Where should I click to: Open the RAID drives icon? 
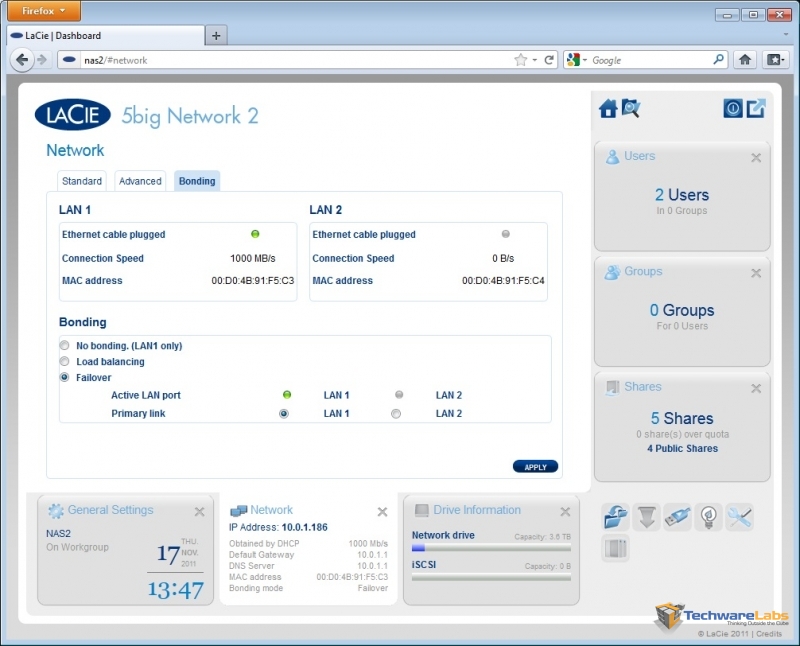615,549
